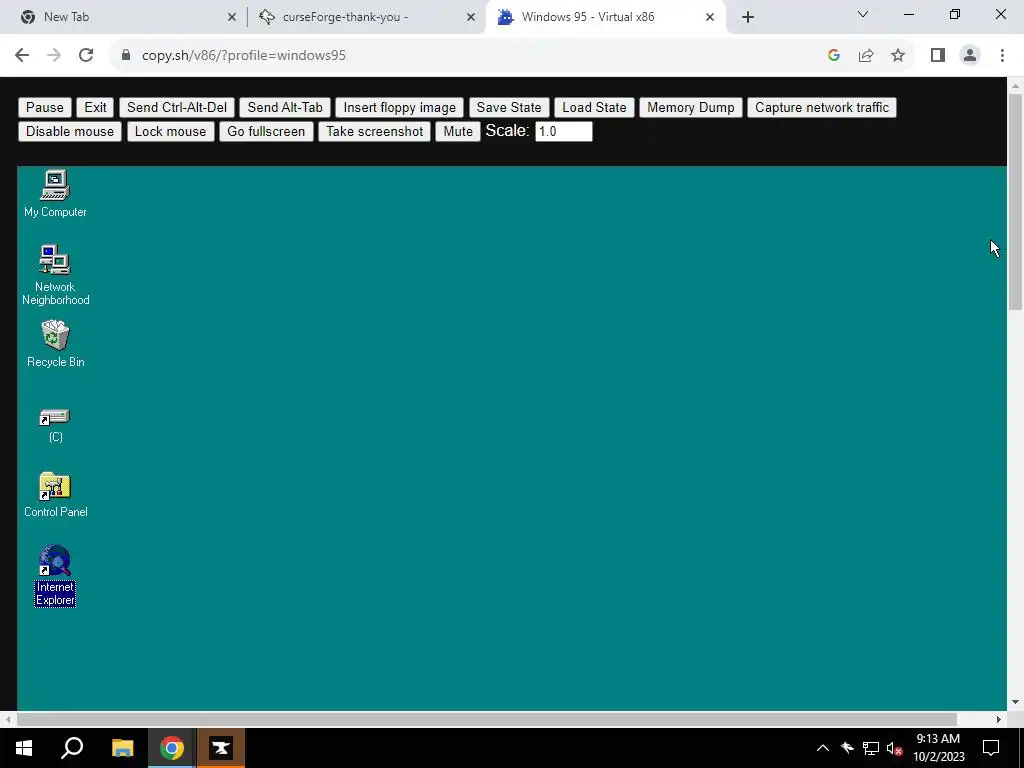
Task: Click the vertical page scrollbar thumb
Action: coord(1016,202)
